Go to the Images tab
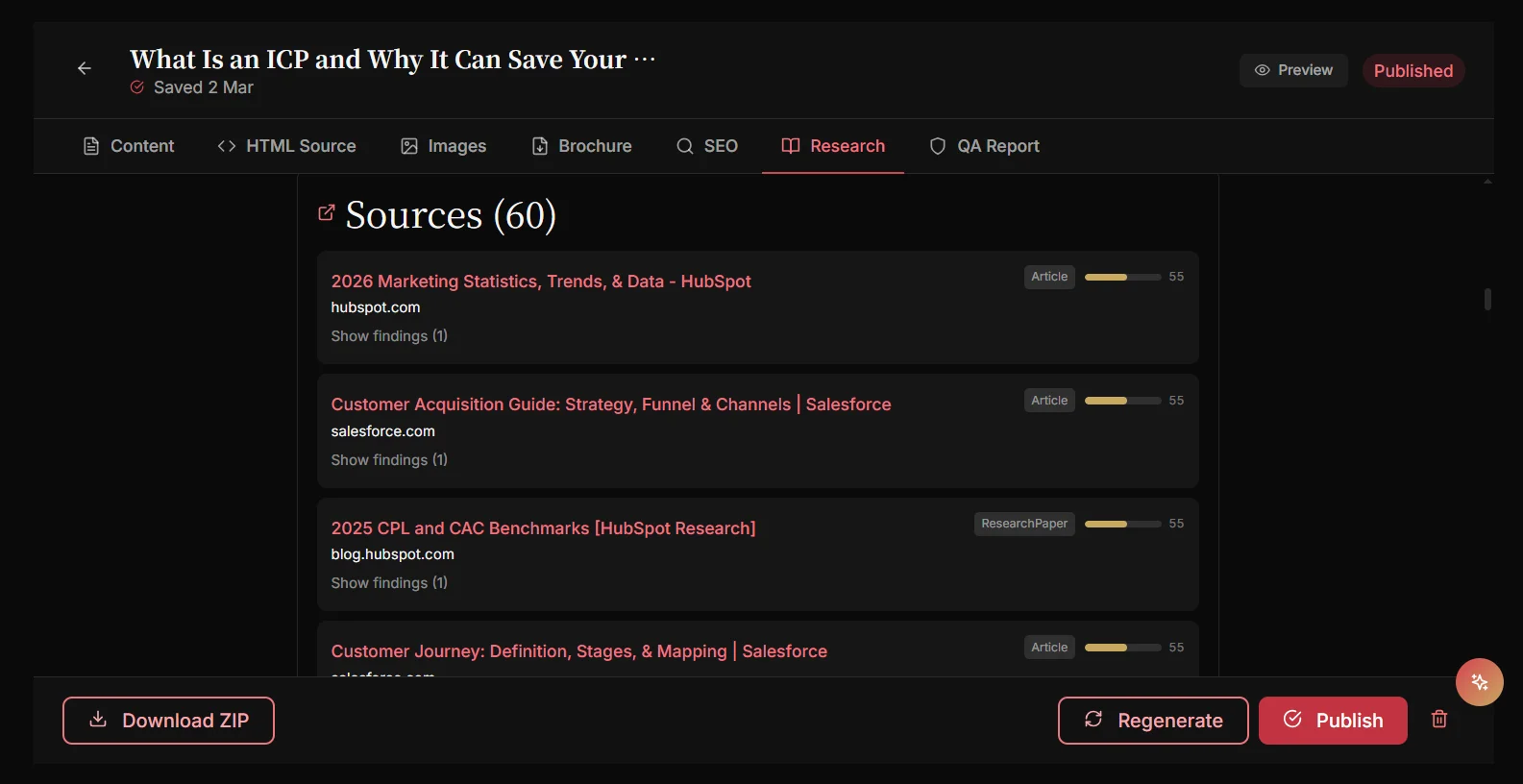 [x=443, y=146]
